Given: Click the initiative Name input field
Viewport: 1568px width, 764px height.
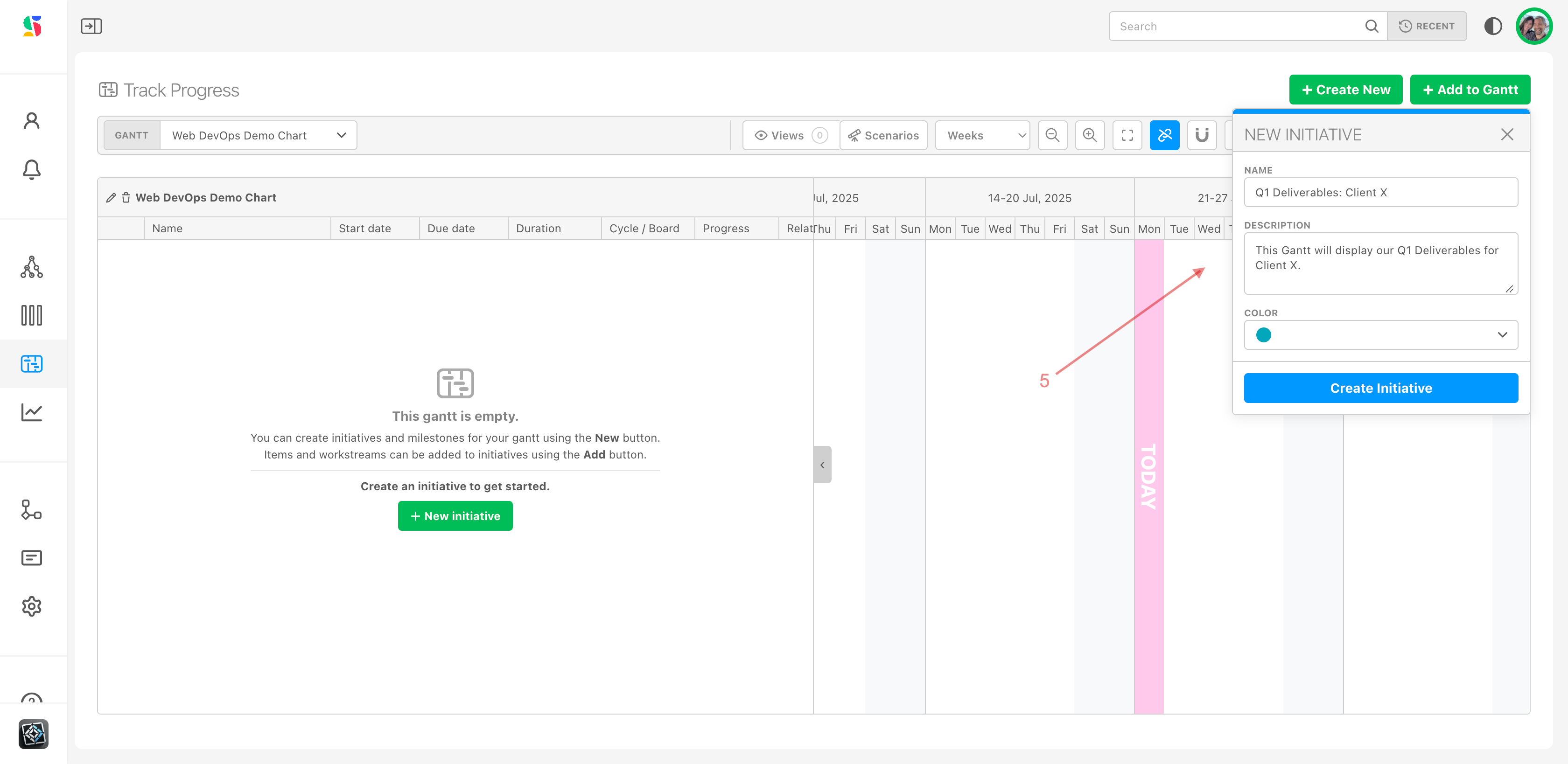Looking at the screenshot, I should coord(1380,192).
